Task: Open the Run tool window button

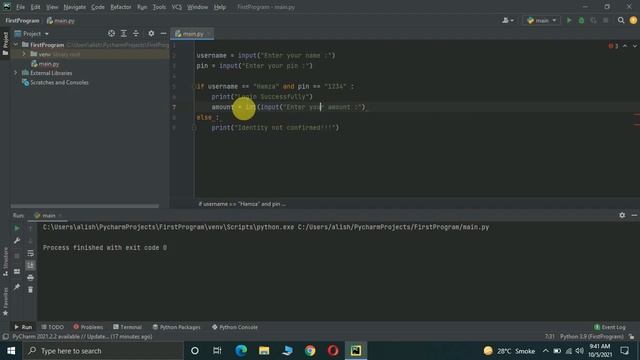Action: click(x=23, y=327)
